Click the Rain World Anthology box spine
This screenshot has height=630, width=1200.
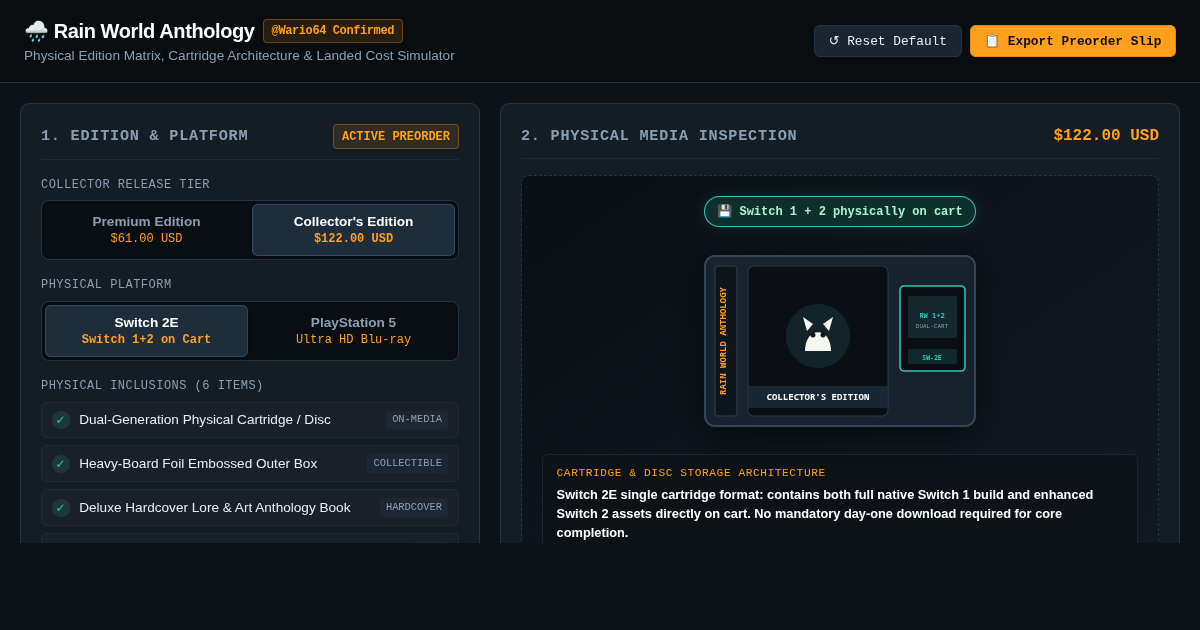click(726, 341)
